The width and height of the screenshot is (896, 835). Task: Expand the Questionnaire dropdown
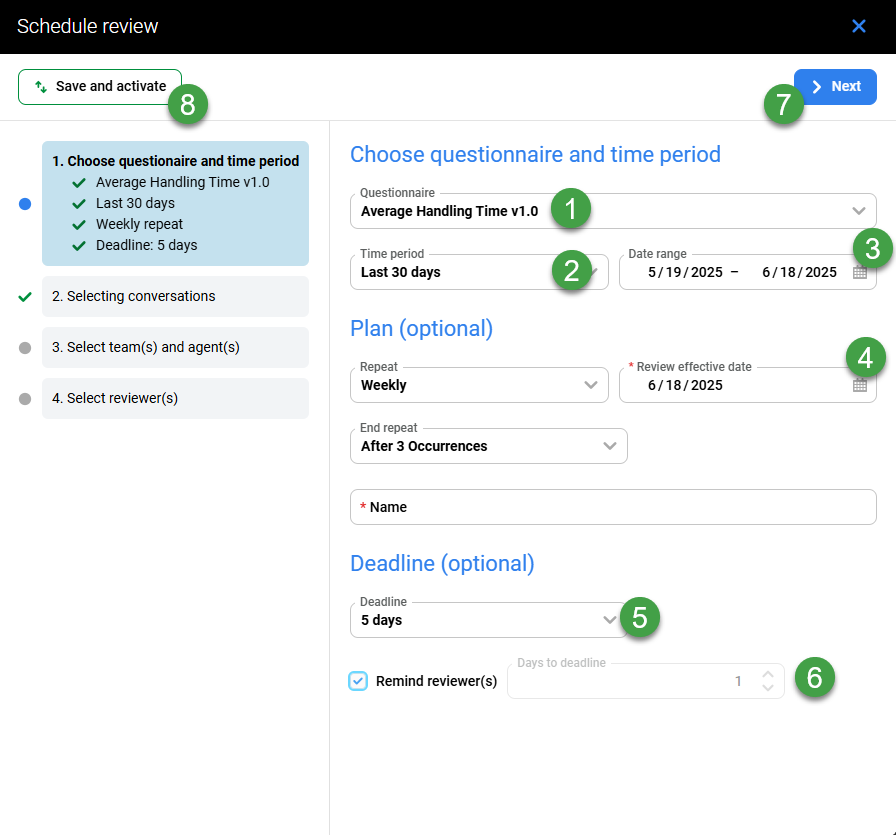[857, 211]
